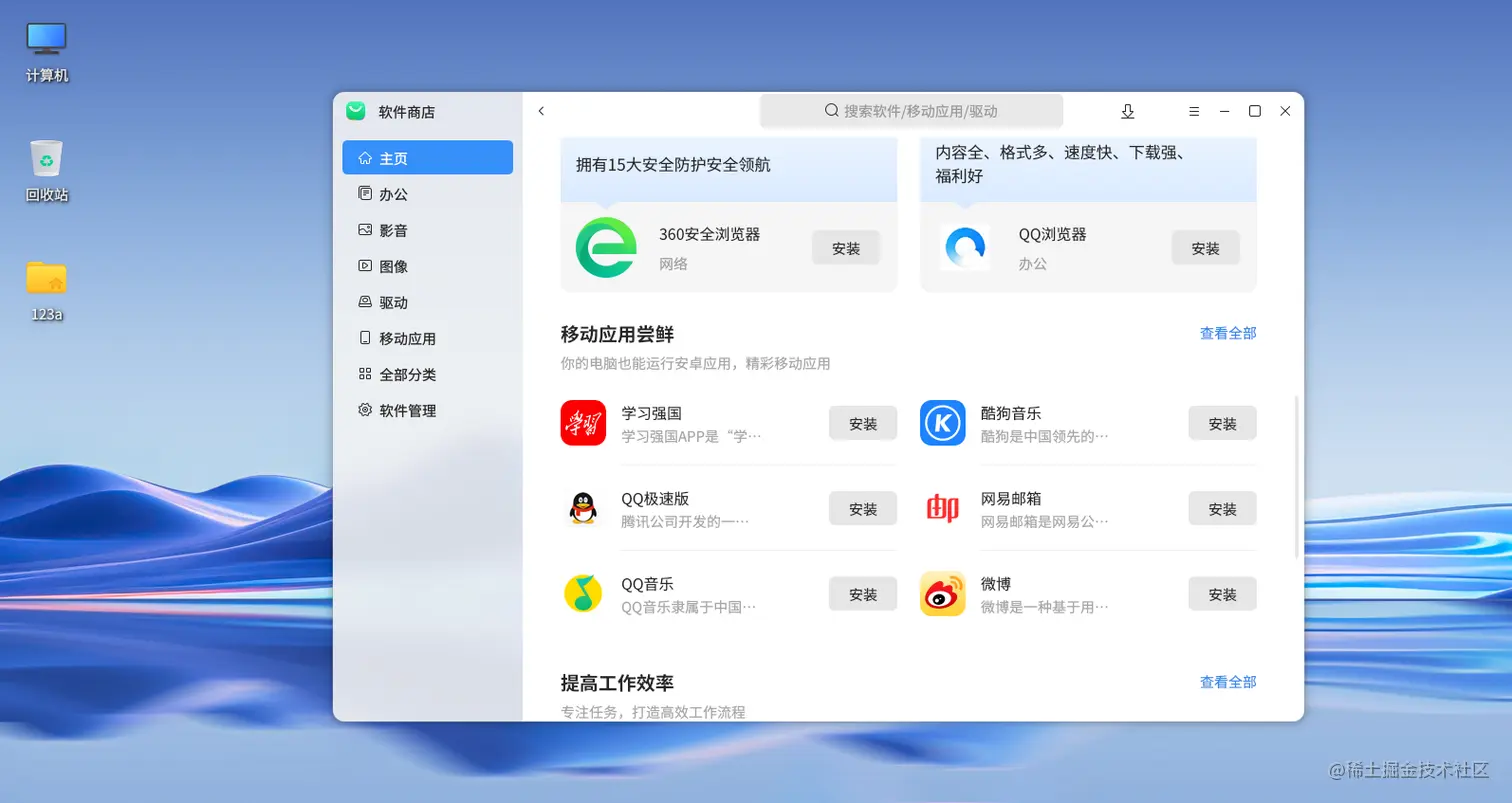Click the 360安全浏览器 name text
Image resolution: width=1512 pixels, height=803 pixels.
tap(709, 234)
